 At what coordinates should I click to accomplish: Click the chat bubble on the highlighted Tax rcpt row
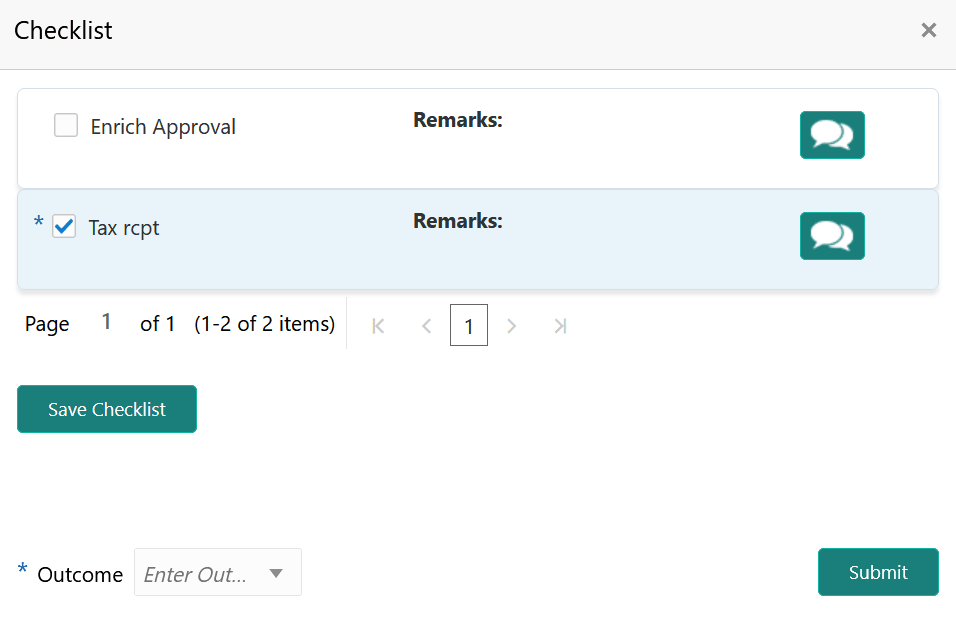[x=832, y=236]
